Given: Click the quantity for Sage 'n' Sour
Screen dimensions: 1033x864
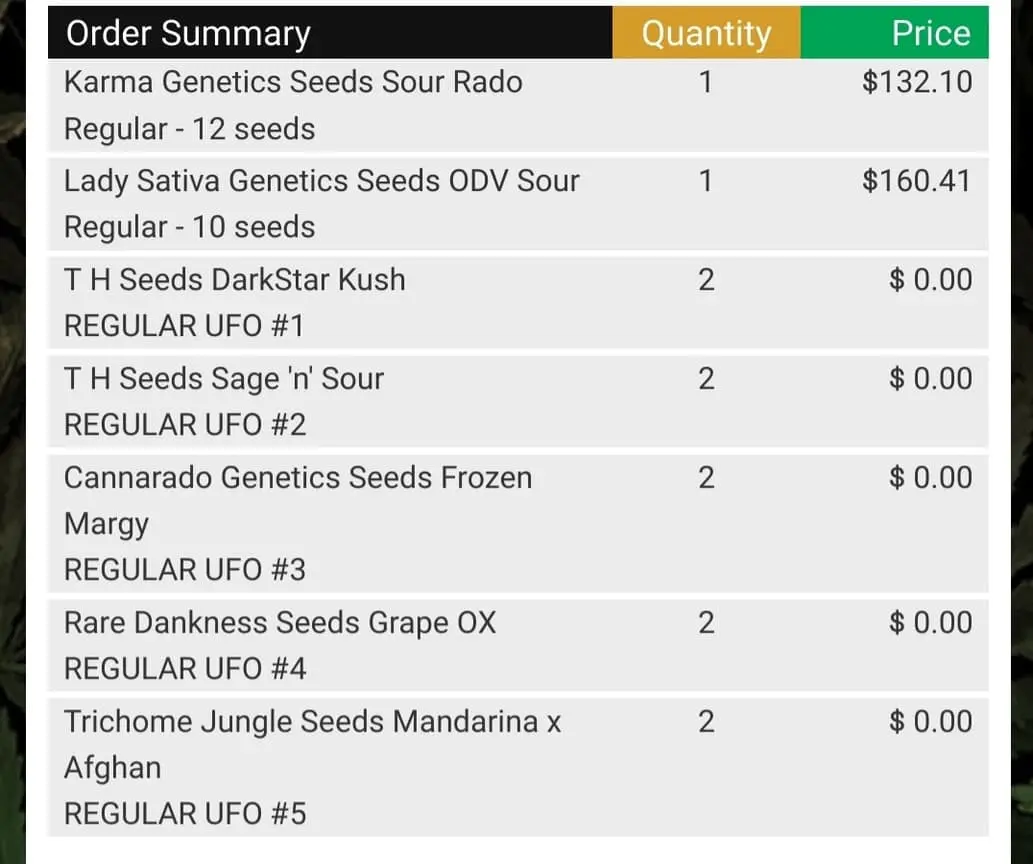Looking at the screenshot, I should pos(706,379).
